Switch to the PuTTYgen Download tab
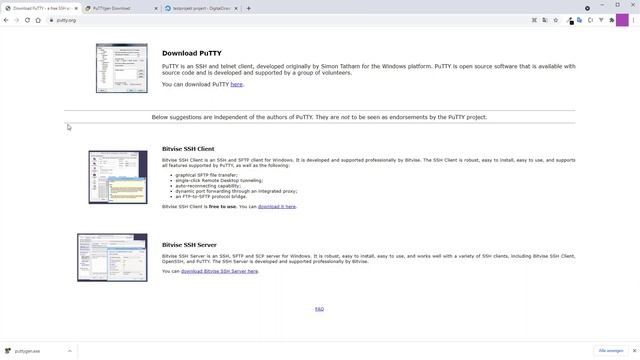640x360 pixels. 121,8
